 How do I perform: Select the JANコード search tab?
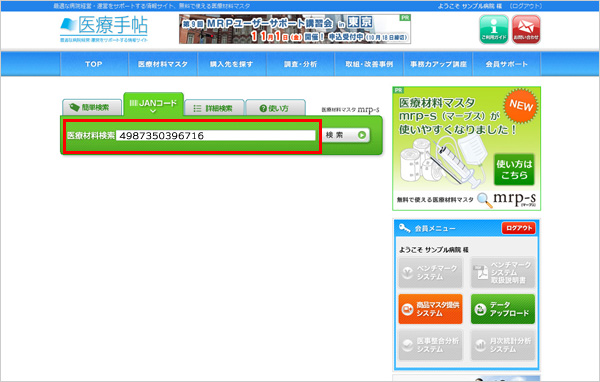pos(153,104)
